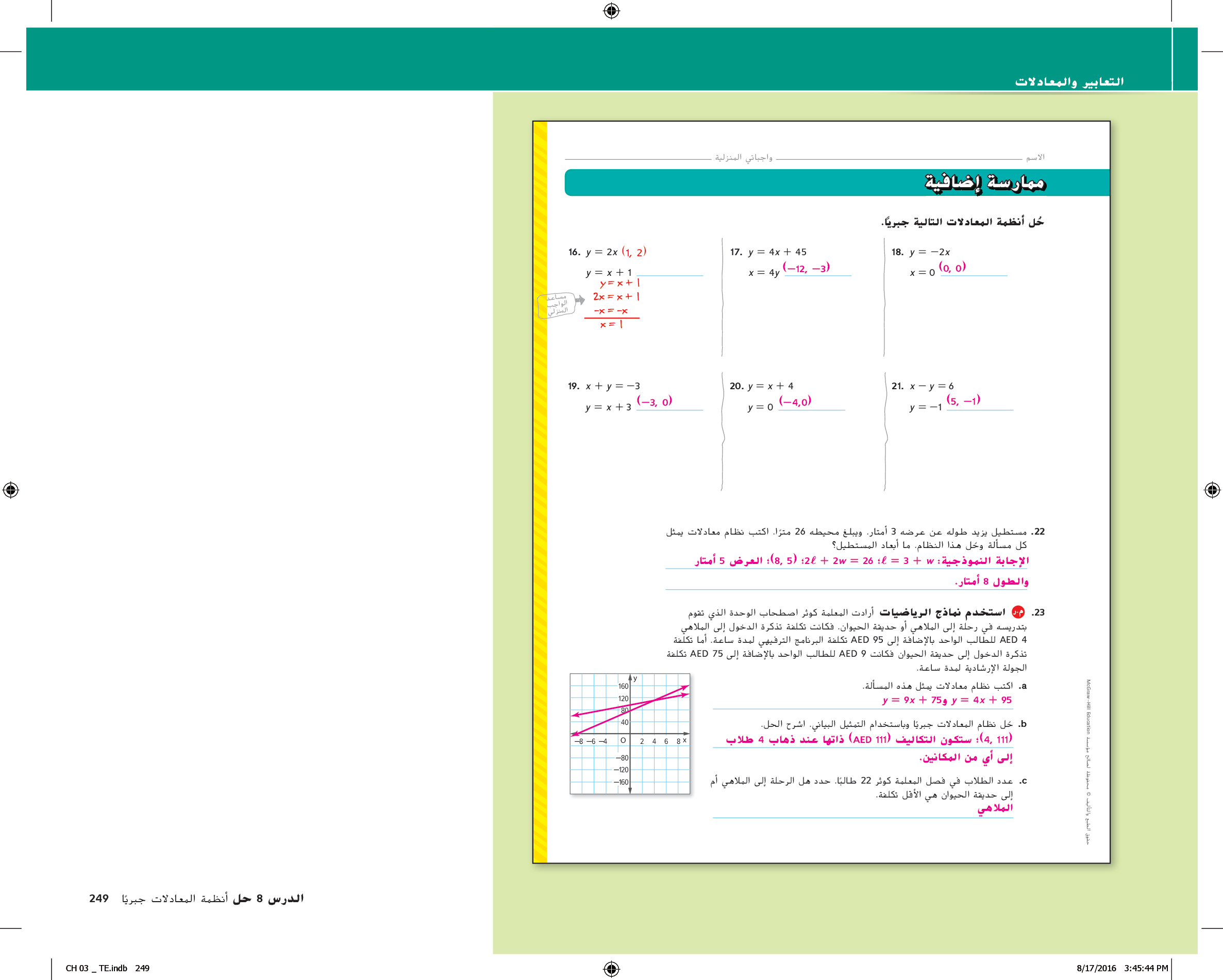Click the registration crosshair mark at bottom center
This screenshot has width=1223, height=980.
pos(611,968)
